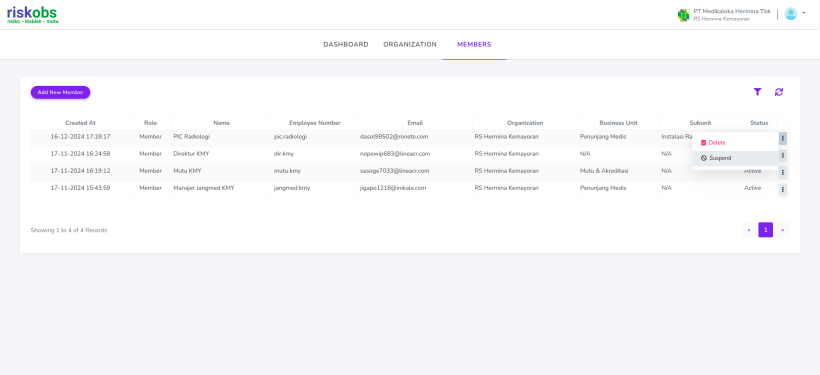Open kebab menu for PIC Radiologi row
Screen dimensions: 820x375
(x=782, y=139)
